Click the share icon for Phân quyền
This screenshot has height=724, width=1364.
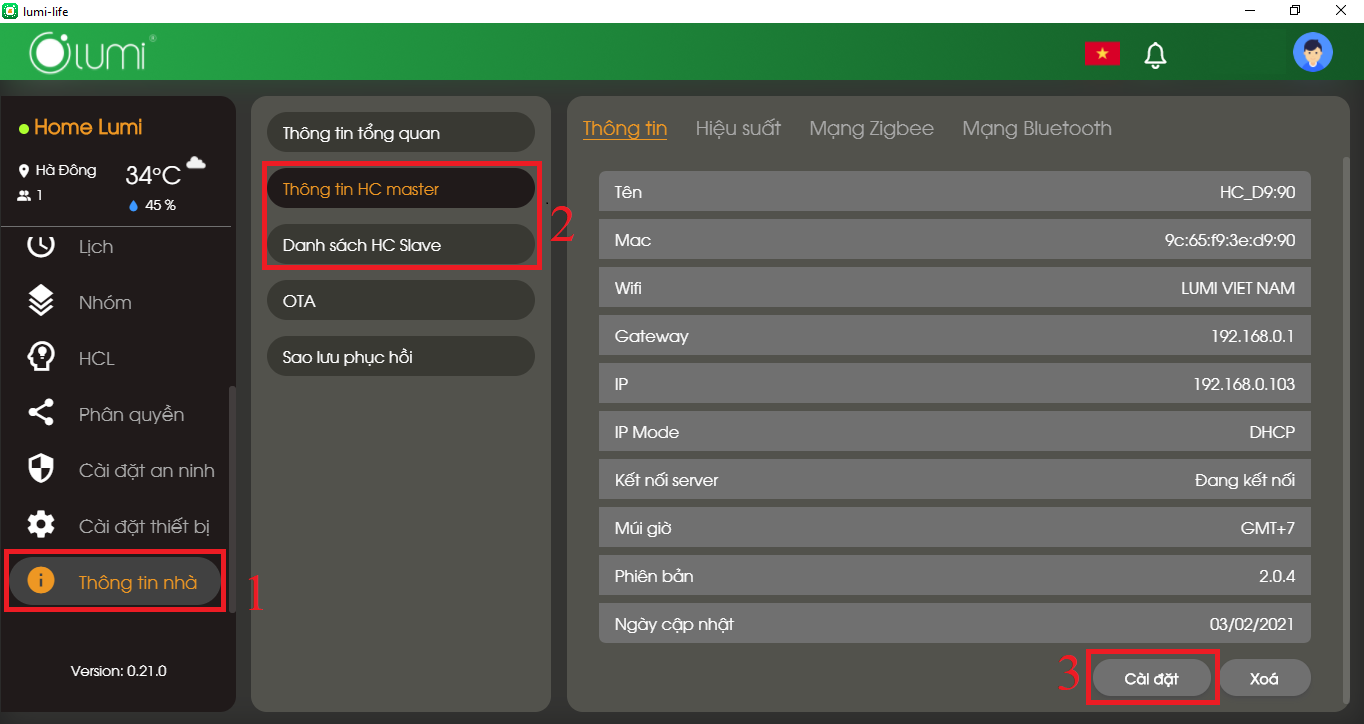click(x=40, y=413)
